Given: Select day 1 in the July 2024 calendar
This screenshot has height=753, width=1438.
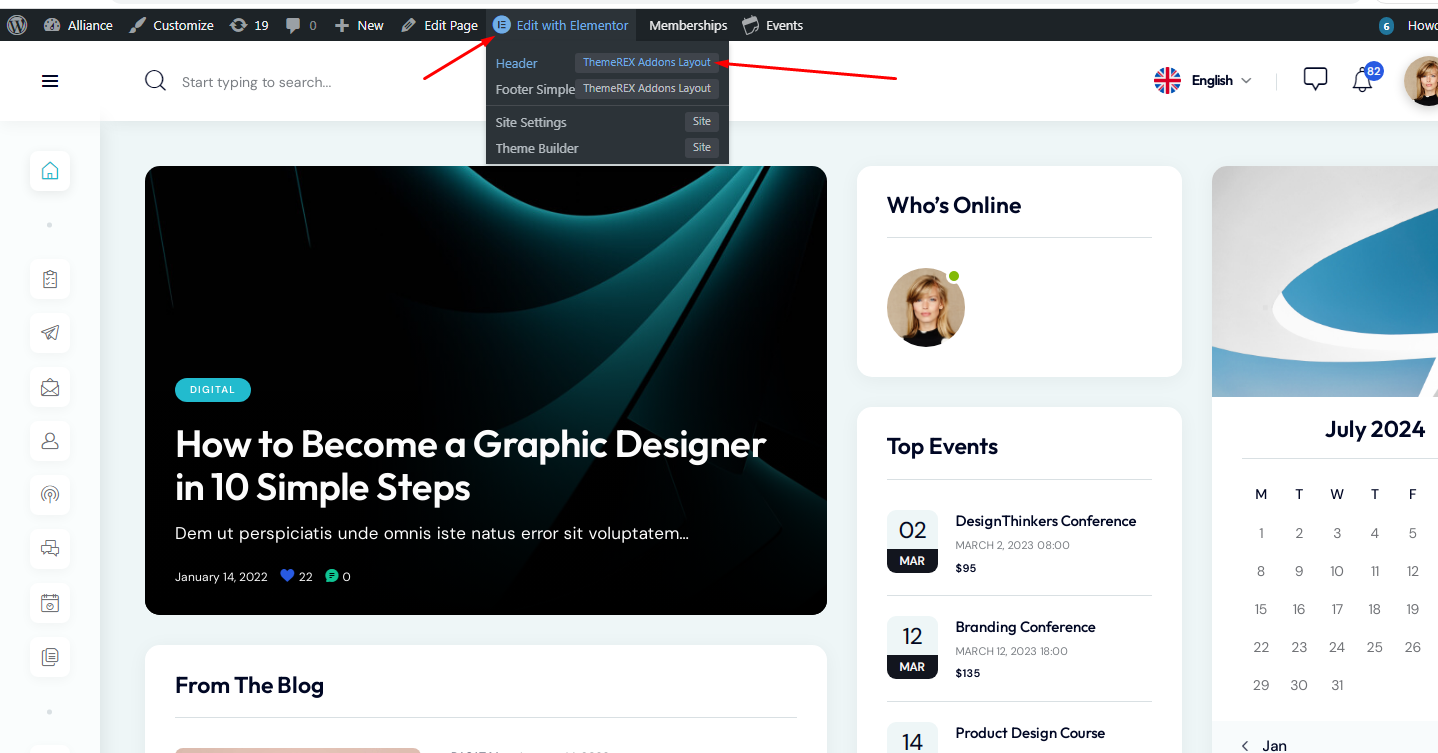Looking at the screenshot, I should tap(1261, 533).
